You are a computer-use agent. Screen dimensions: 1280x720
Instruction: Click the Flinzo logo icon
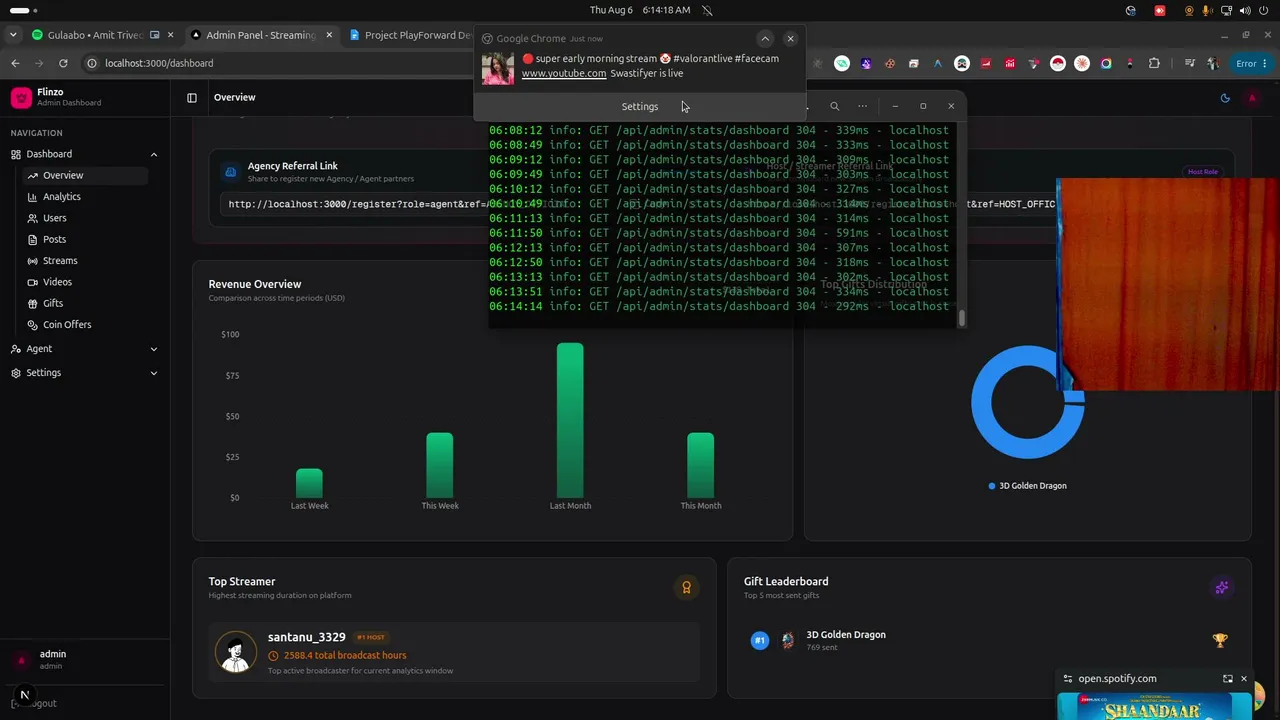pos(21,97)
